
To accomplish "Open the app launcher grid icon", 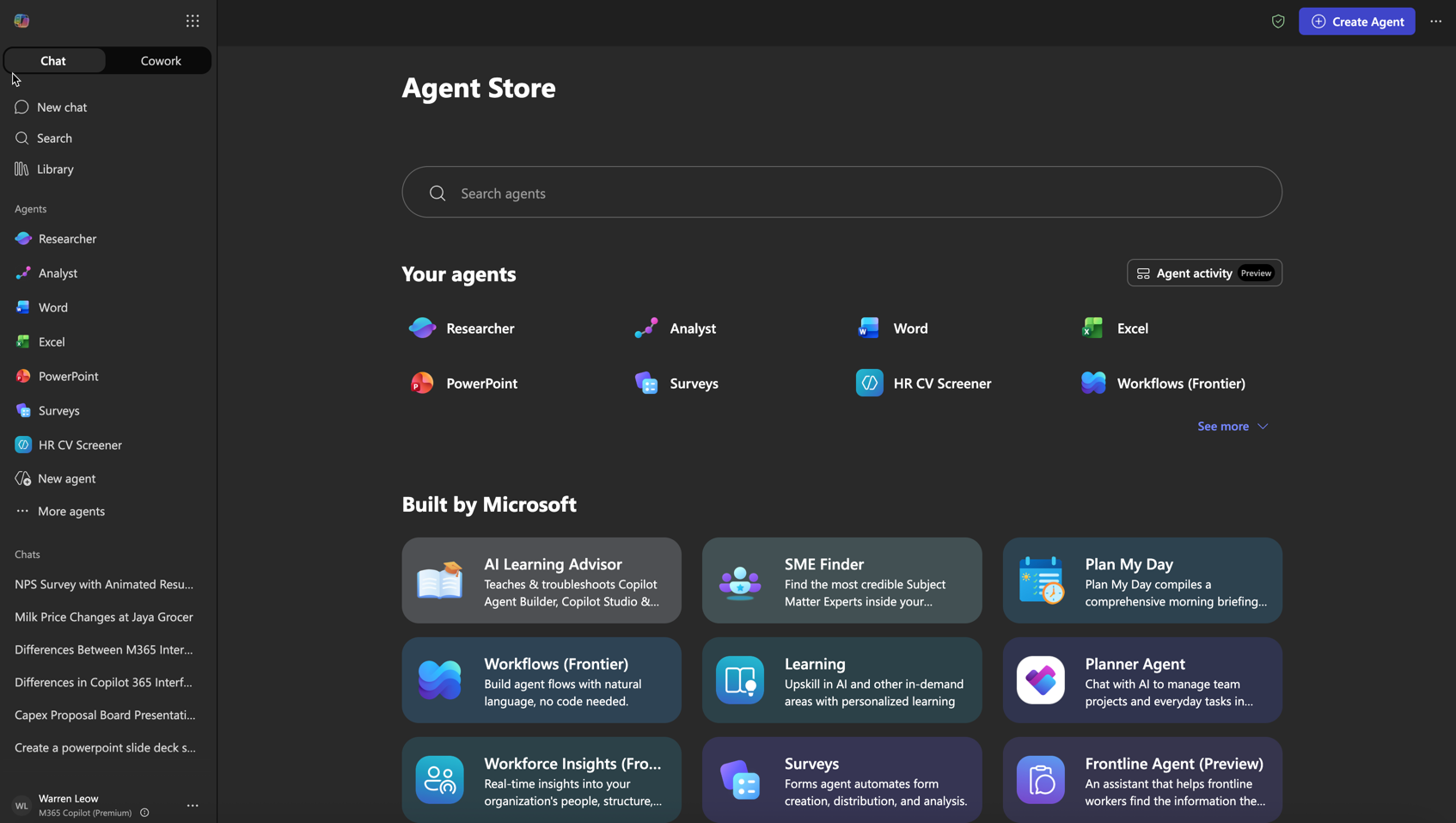I will point(193,21).
